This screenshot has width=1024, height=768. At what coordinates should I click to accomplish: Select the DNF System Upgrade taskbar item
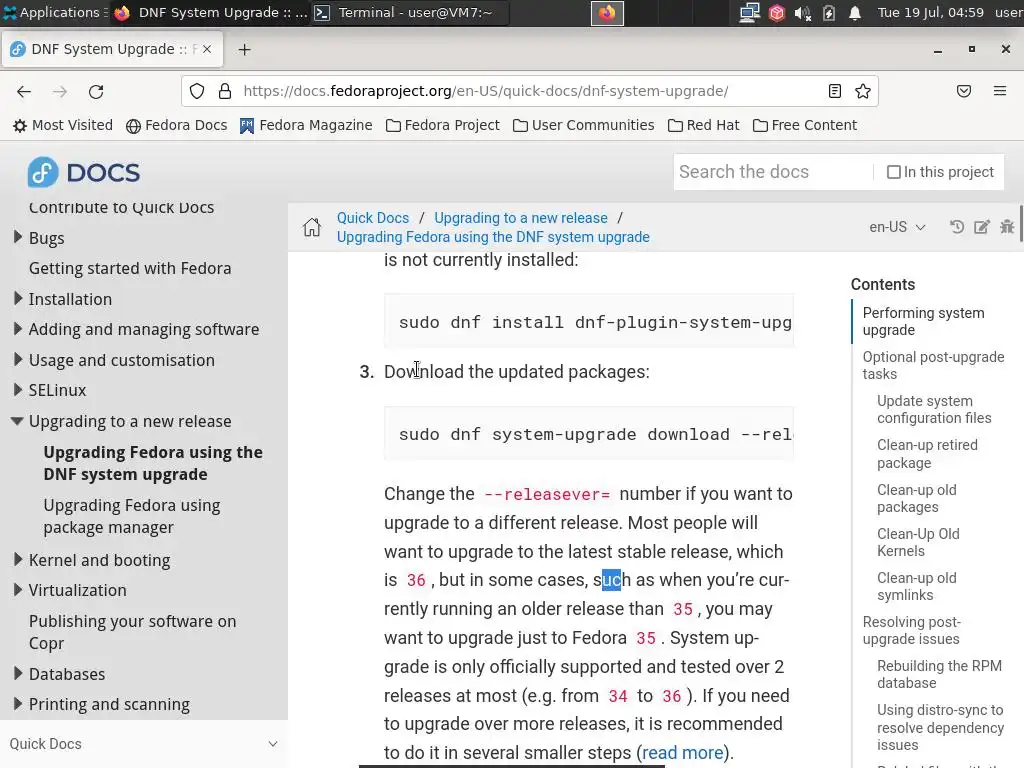210,12
